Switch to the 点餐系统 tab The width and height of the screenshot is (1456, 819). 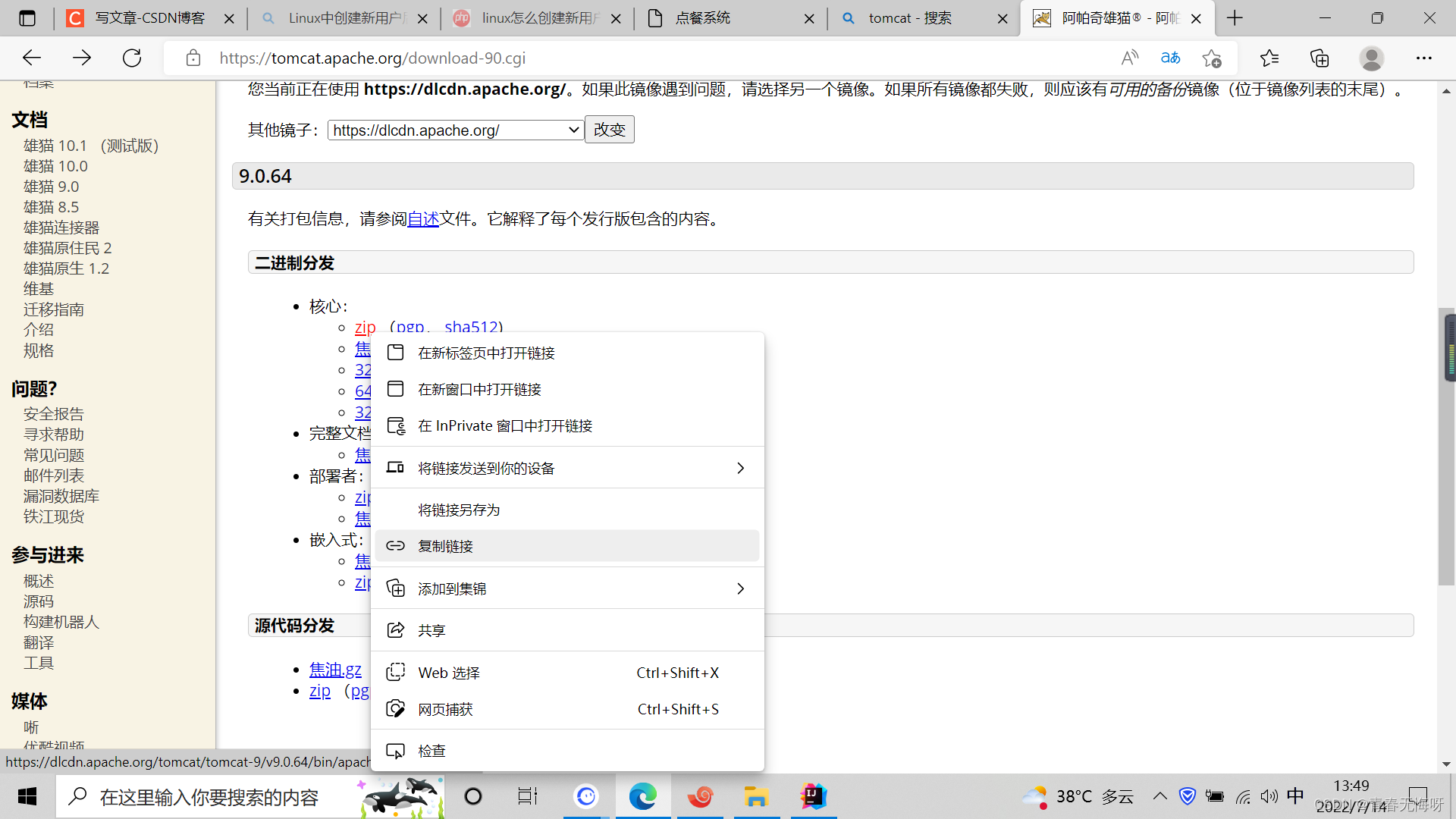[x=720, y=18]
